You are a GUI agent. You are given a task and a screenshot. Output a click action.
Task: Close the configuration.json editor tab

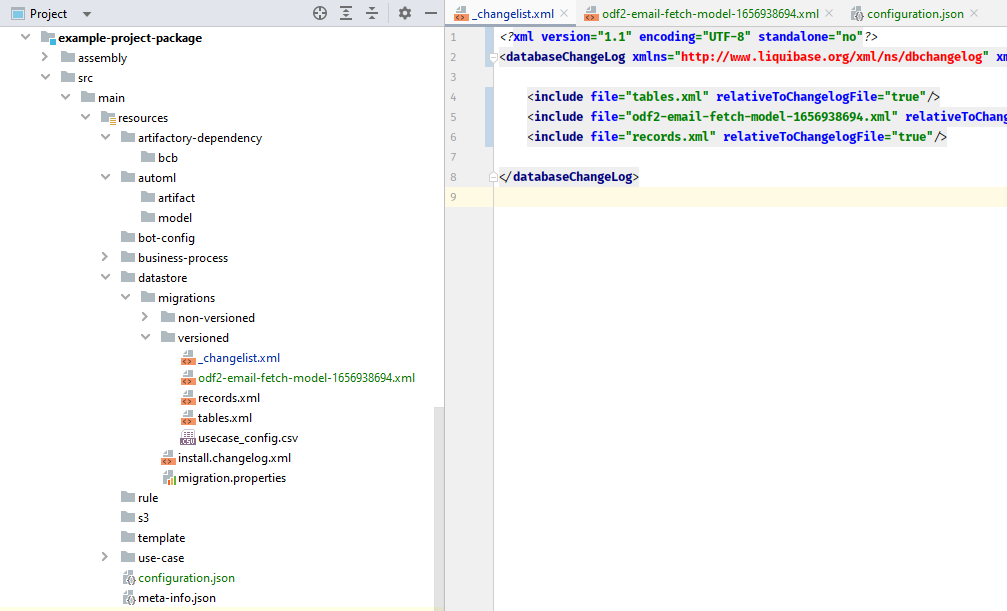(x=974, y=13)
